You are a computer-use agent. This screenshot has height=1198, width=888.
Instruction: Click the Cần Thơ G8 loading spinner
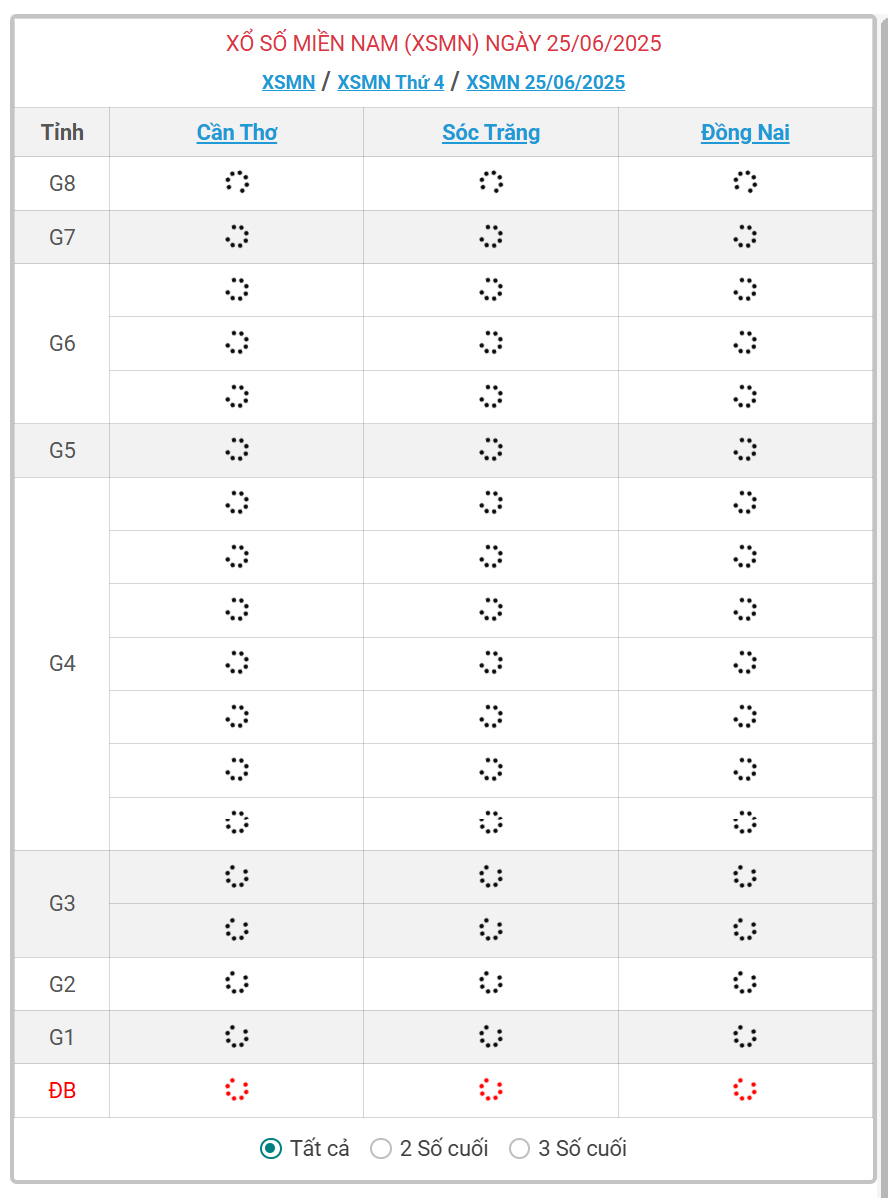(x=237, y=182)
